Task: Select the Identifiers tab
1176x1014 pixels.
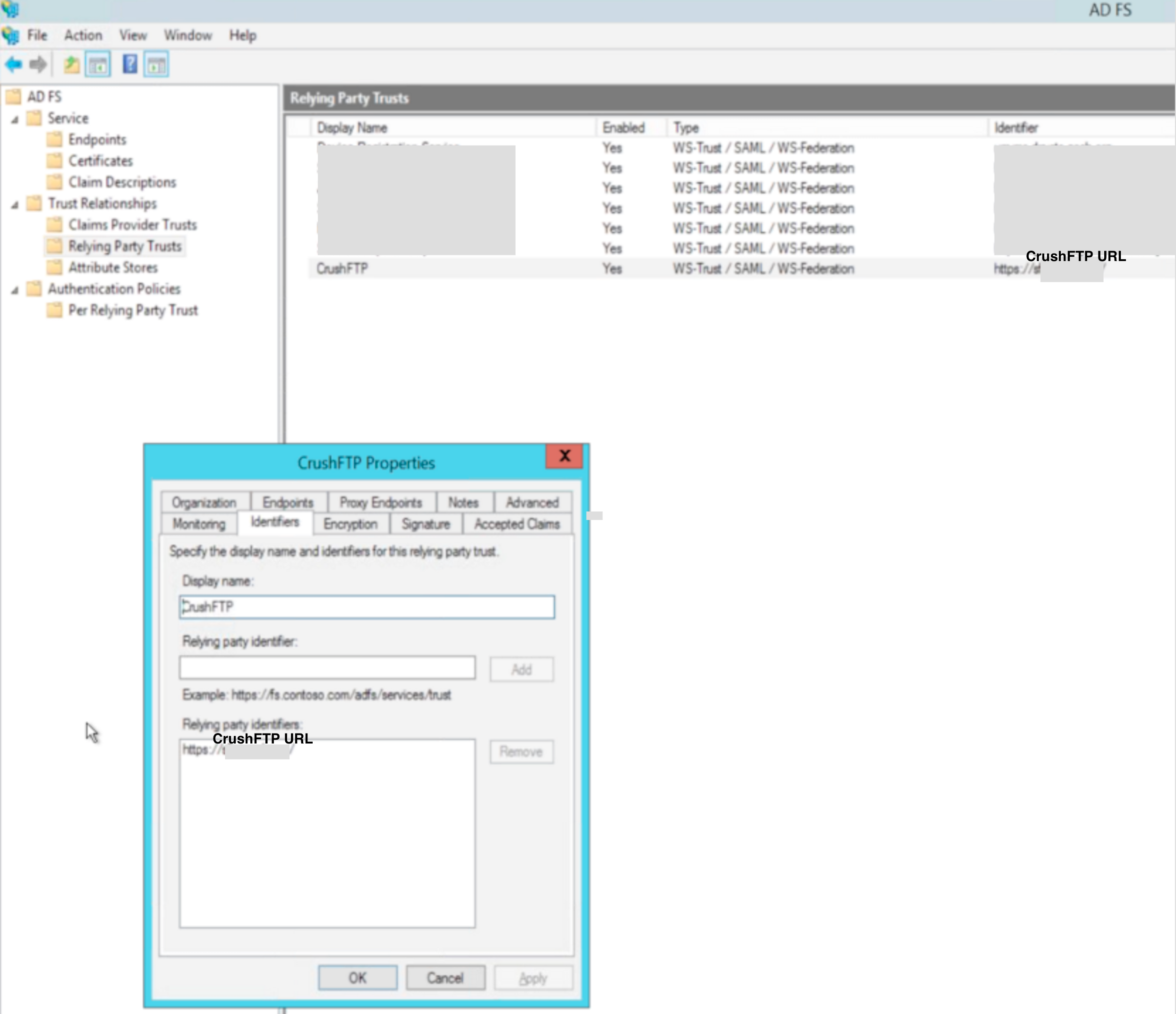Action: coord(275,522)
